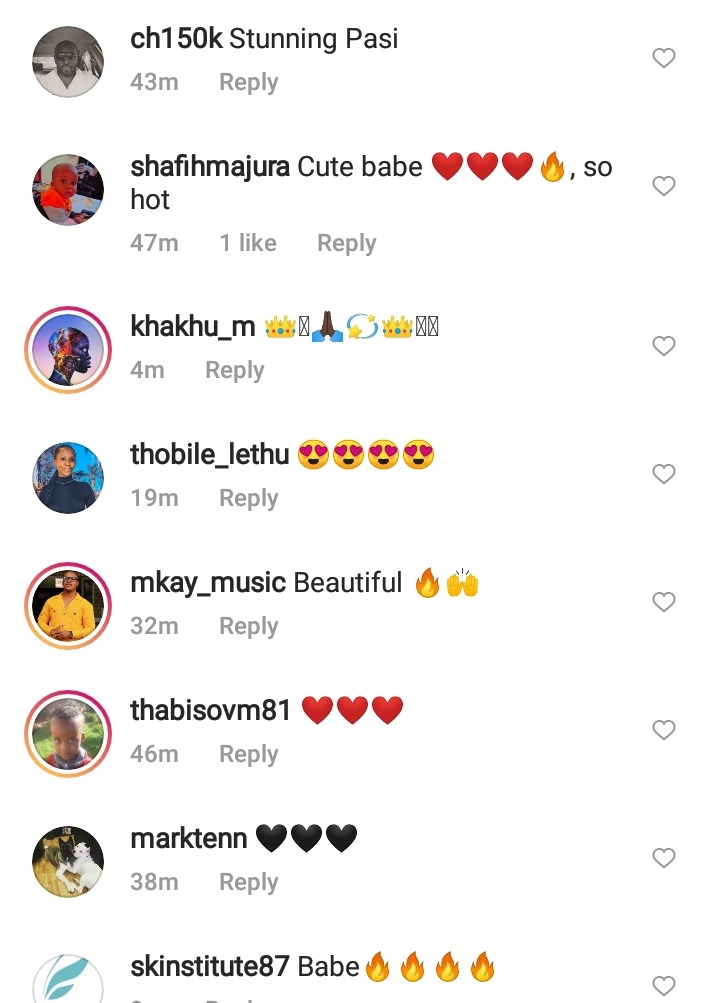720x1003 pixels.
Task: Open skinstitute87 username profile
Action: pos(210,967)
